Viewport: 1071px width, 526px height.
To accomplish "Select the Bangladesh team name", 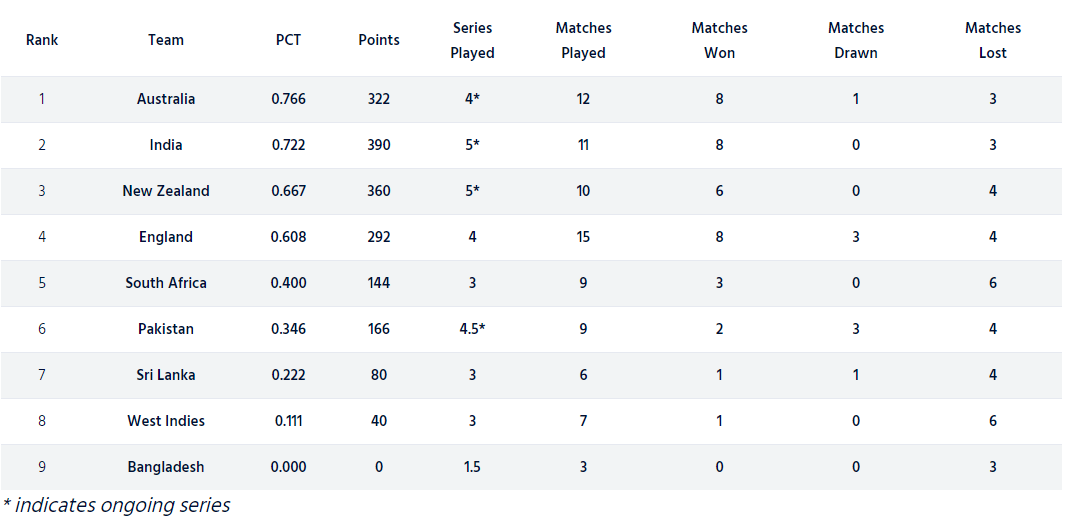I will [x=166, y=467].
